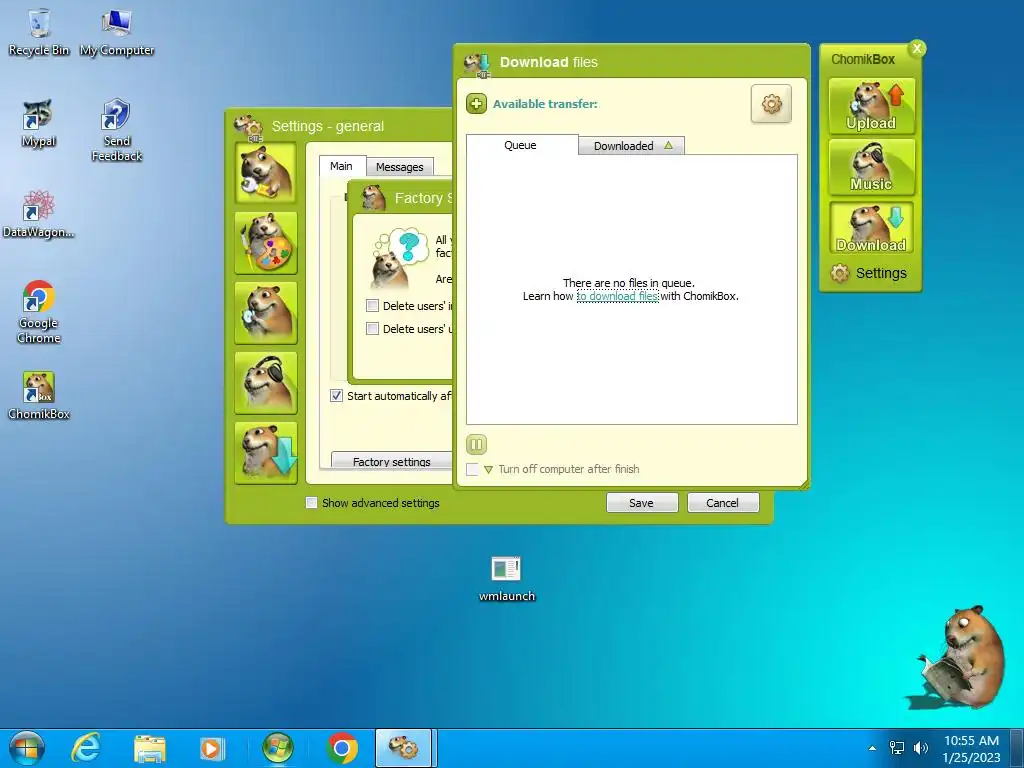This screenshot has width=1024, height=768.
Task: Check first Delete users' checkbox
Action: tap(372, 306)
